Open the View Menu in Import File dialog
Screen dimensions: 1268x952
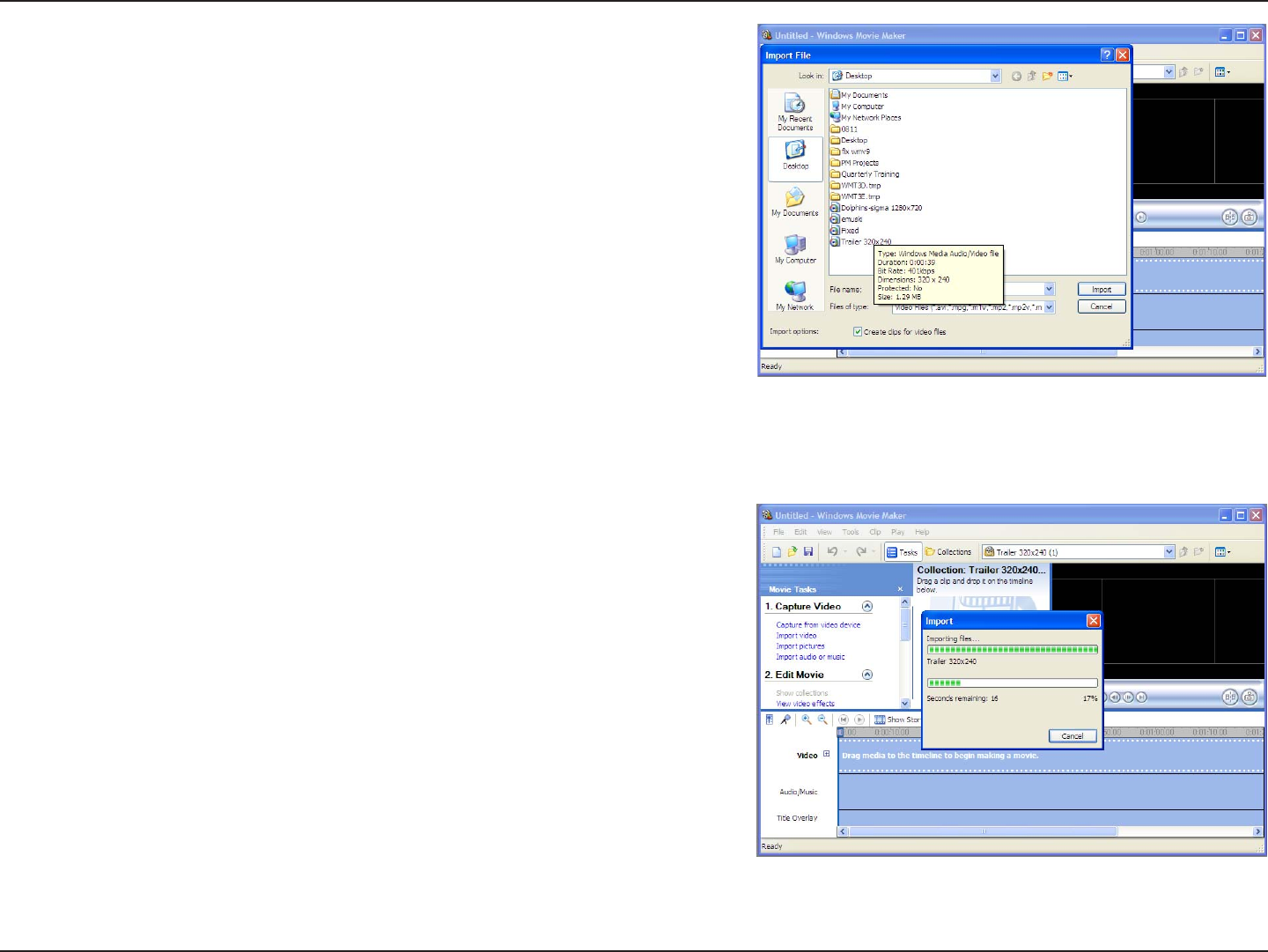point(1065,77)
